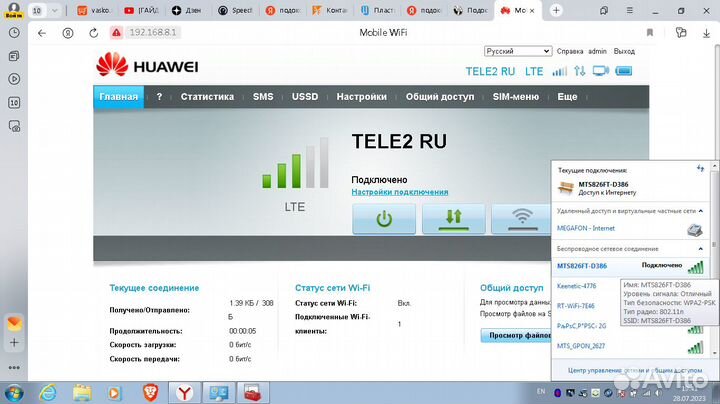Click the admin user link
Screen dimensions: 720x404
[597, 51]
